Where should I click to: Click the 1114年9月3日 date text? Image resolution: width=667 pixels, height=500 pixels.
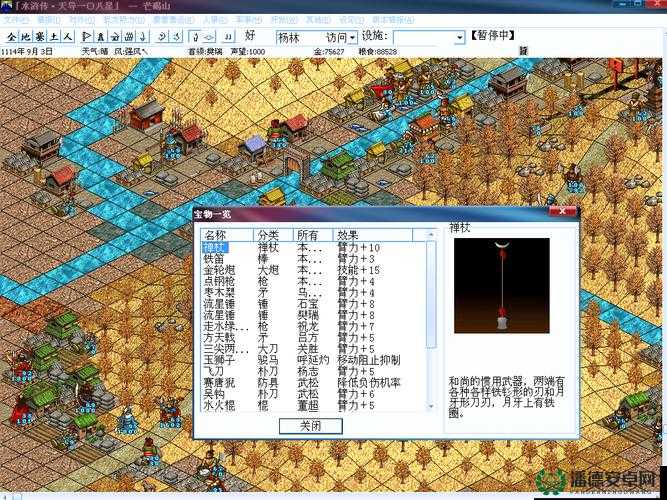27,51
